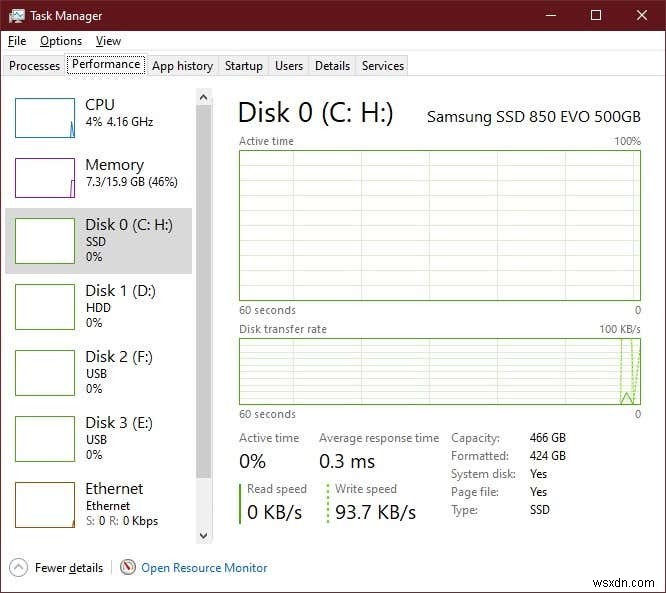Select the Disk 2 (F:) mini graph
The image size is (666, 593).
pyautogui.click(x=45, y=373)
